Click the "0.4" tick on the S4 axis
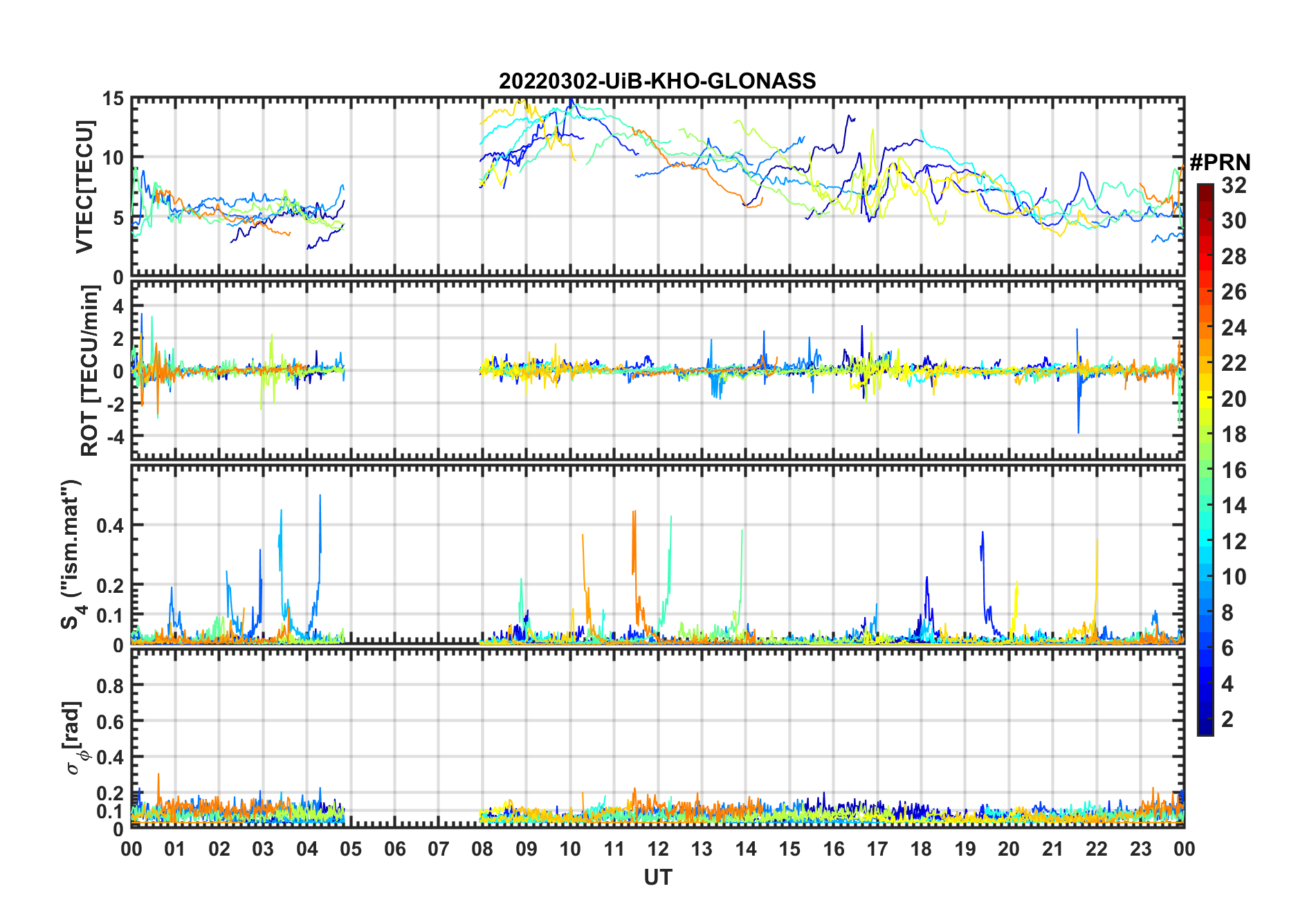1316x920 pixels. click(x=110, y=525)
